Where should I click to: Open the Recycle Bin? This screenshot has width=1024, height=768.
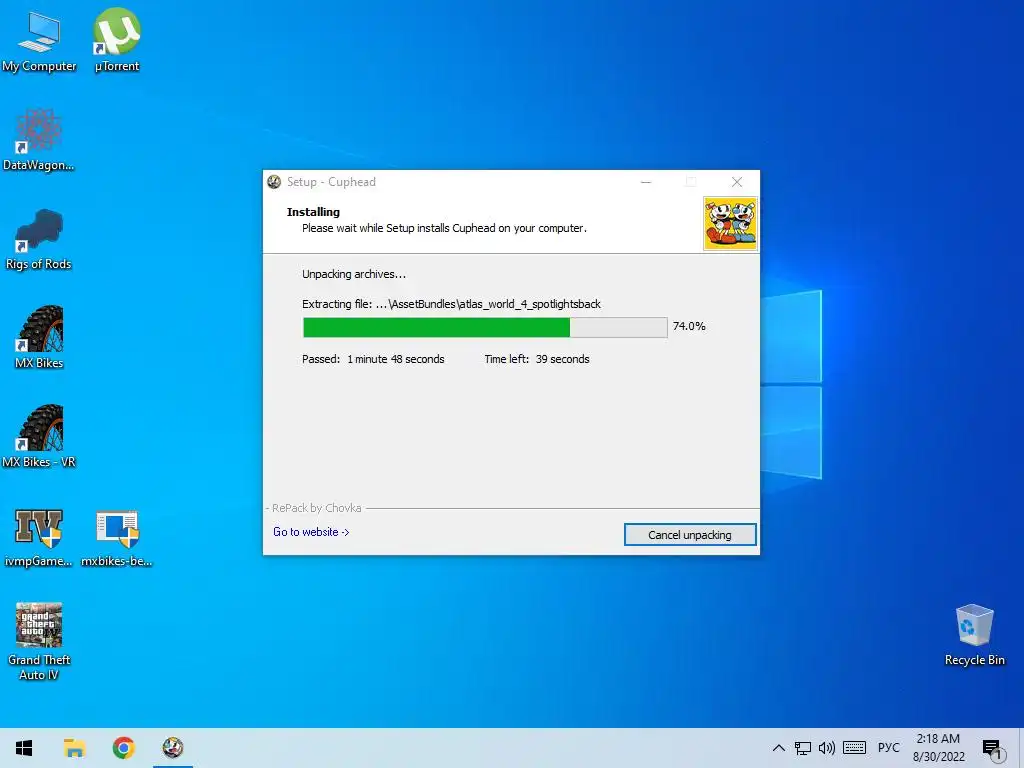click(974, 635)
